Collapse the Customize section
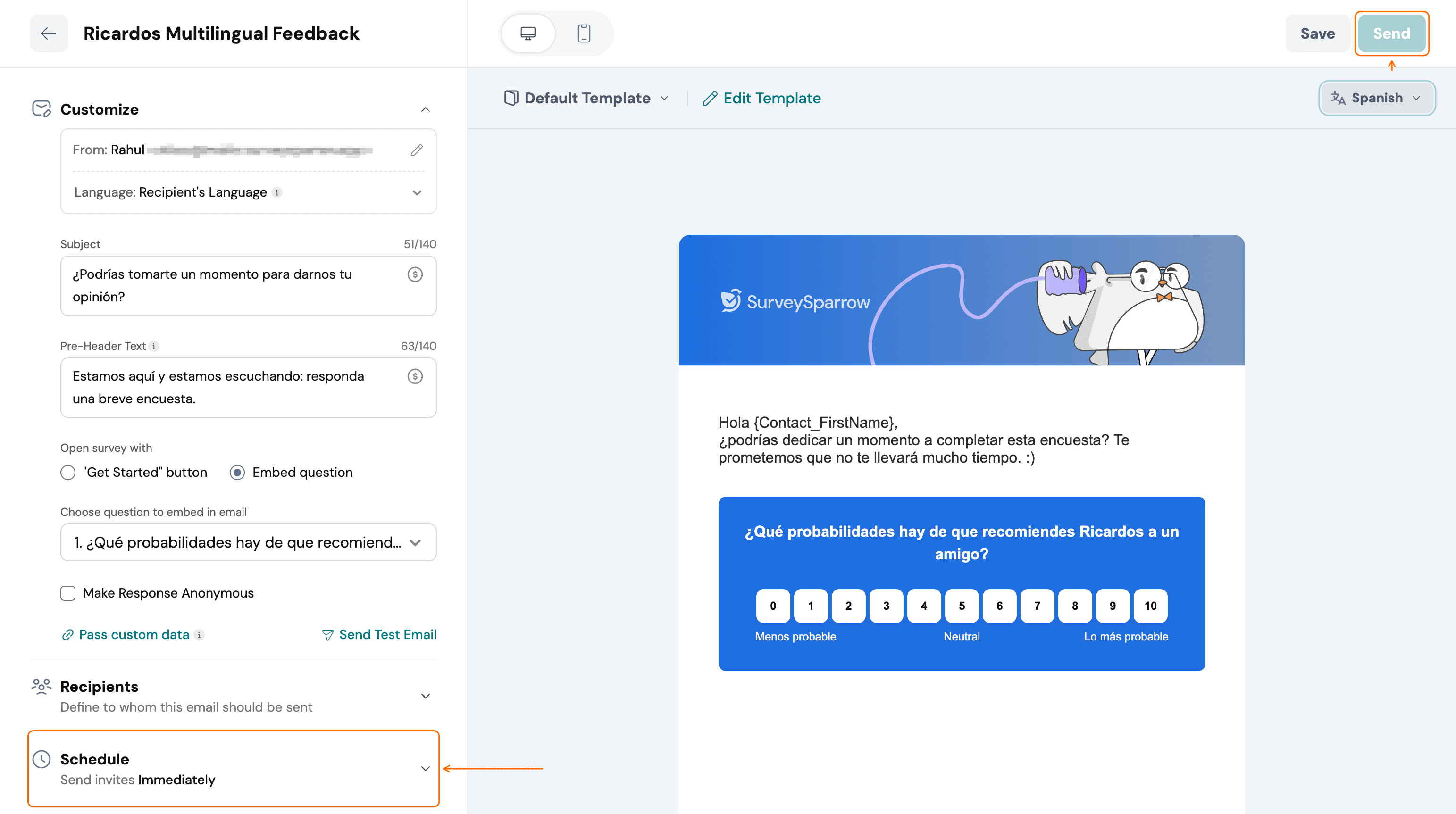 click(x=426, y=109)
